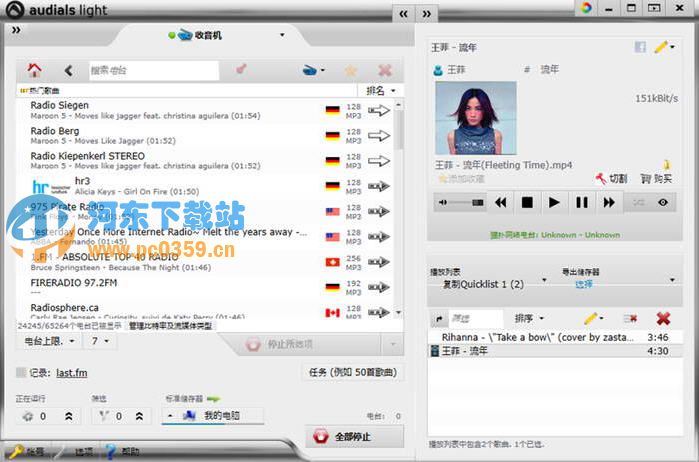Toggle shuffle playback mode
Viewport: 699px width, 462px height.
pyautogui.click(x=639, y=202)
